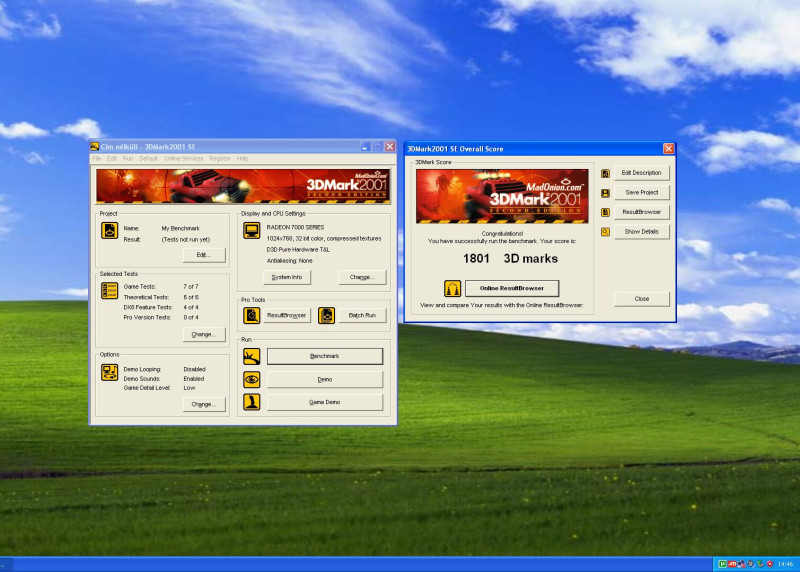Click the 3DMark2001 banner in main window
This screenshot has width=800, height=572.
click(x=243, y=186)
